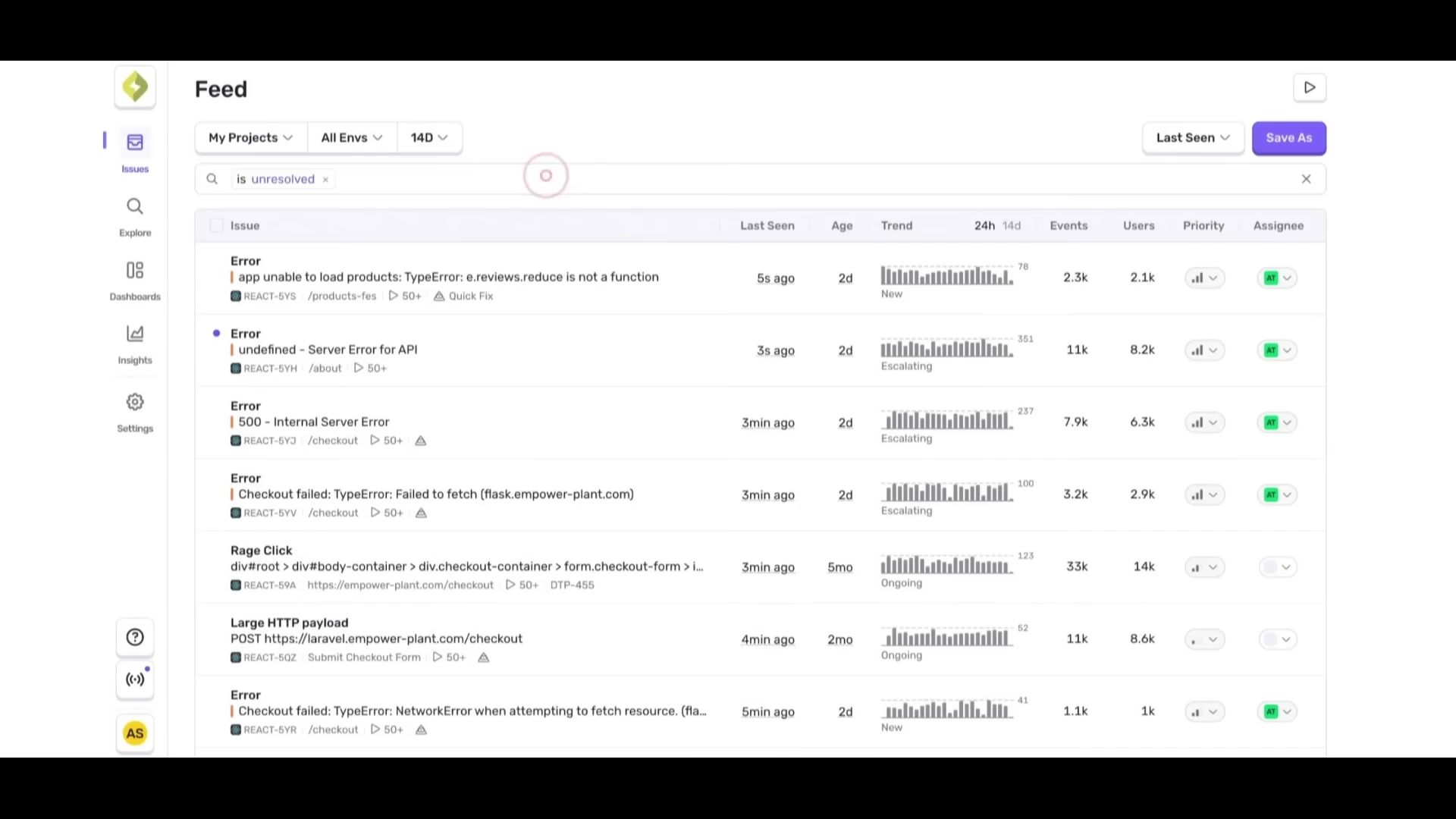This screenshot has width=1456, height=819.
Task: Open the All Envs dropdown
Action: click(x=351, y=138)
